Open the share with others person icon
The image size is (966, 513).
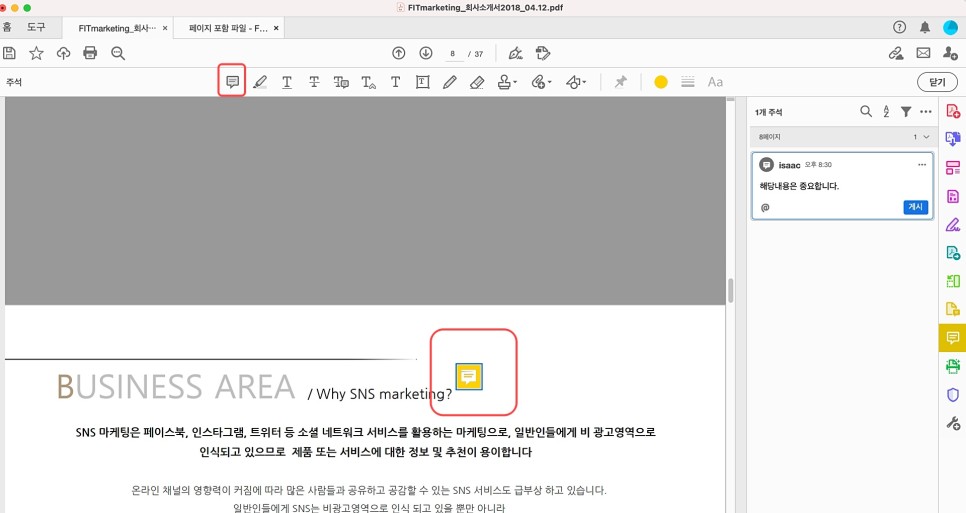click(950, 53)
